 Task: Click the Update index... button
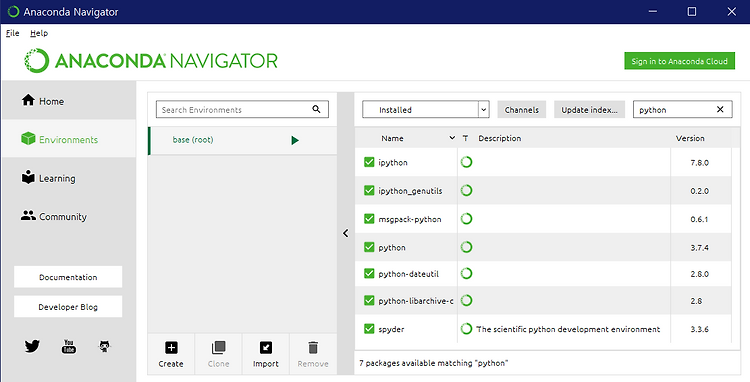point(589,109)
